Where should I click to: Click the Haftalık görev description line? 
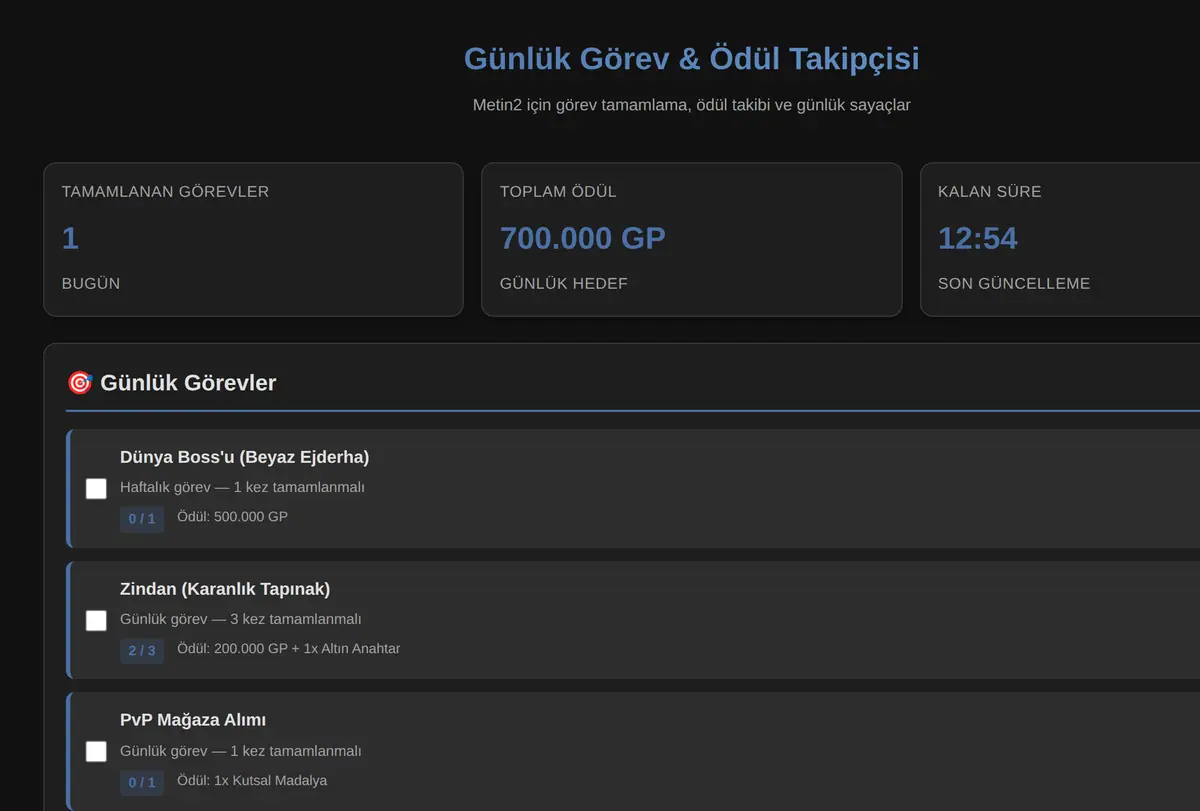242,488
